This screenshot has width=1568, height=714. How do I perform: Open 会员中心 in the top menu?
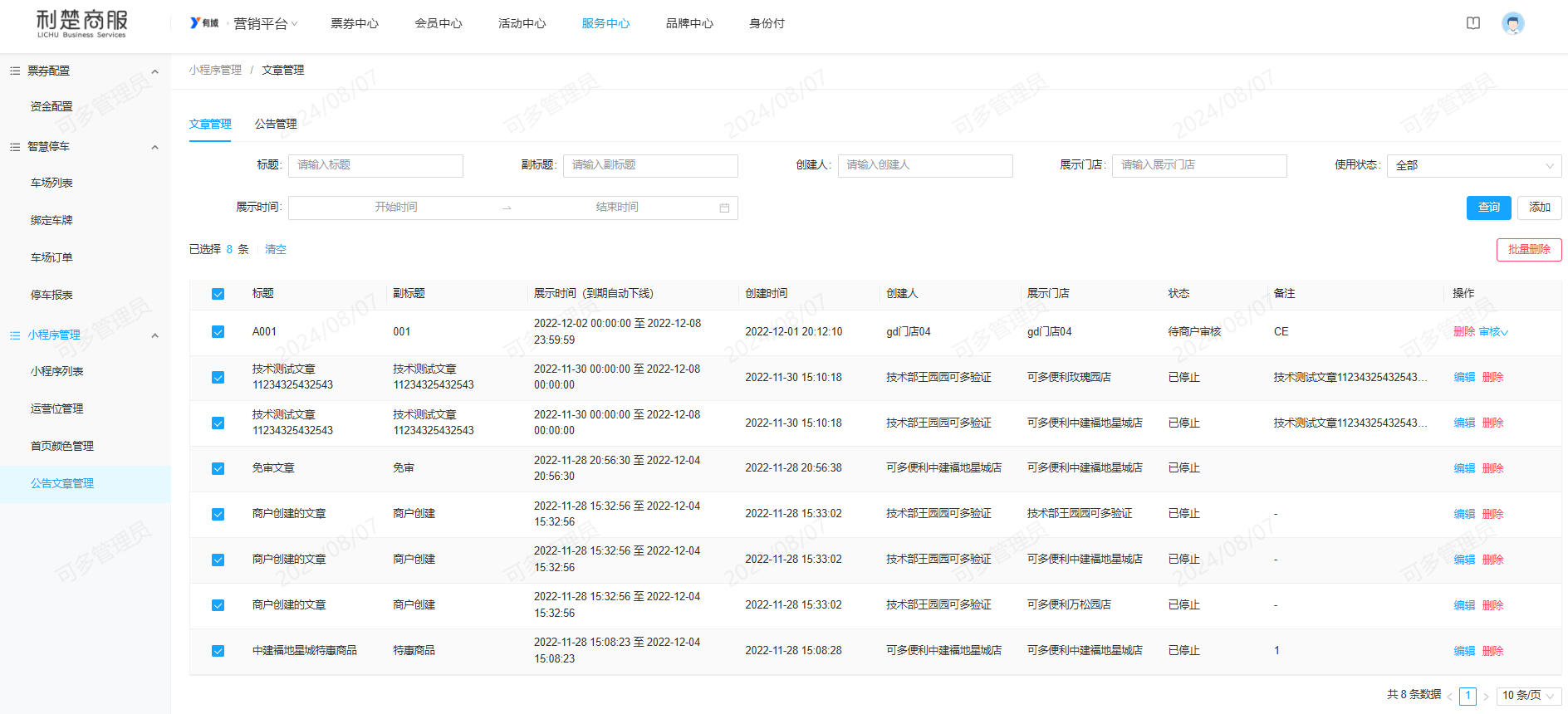[x=439, y=23]
